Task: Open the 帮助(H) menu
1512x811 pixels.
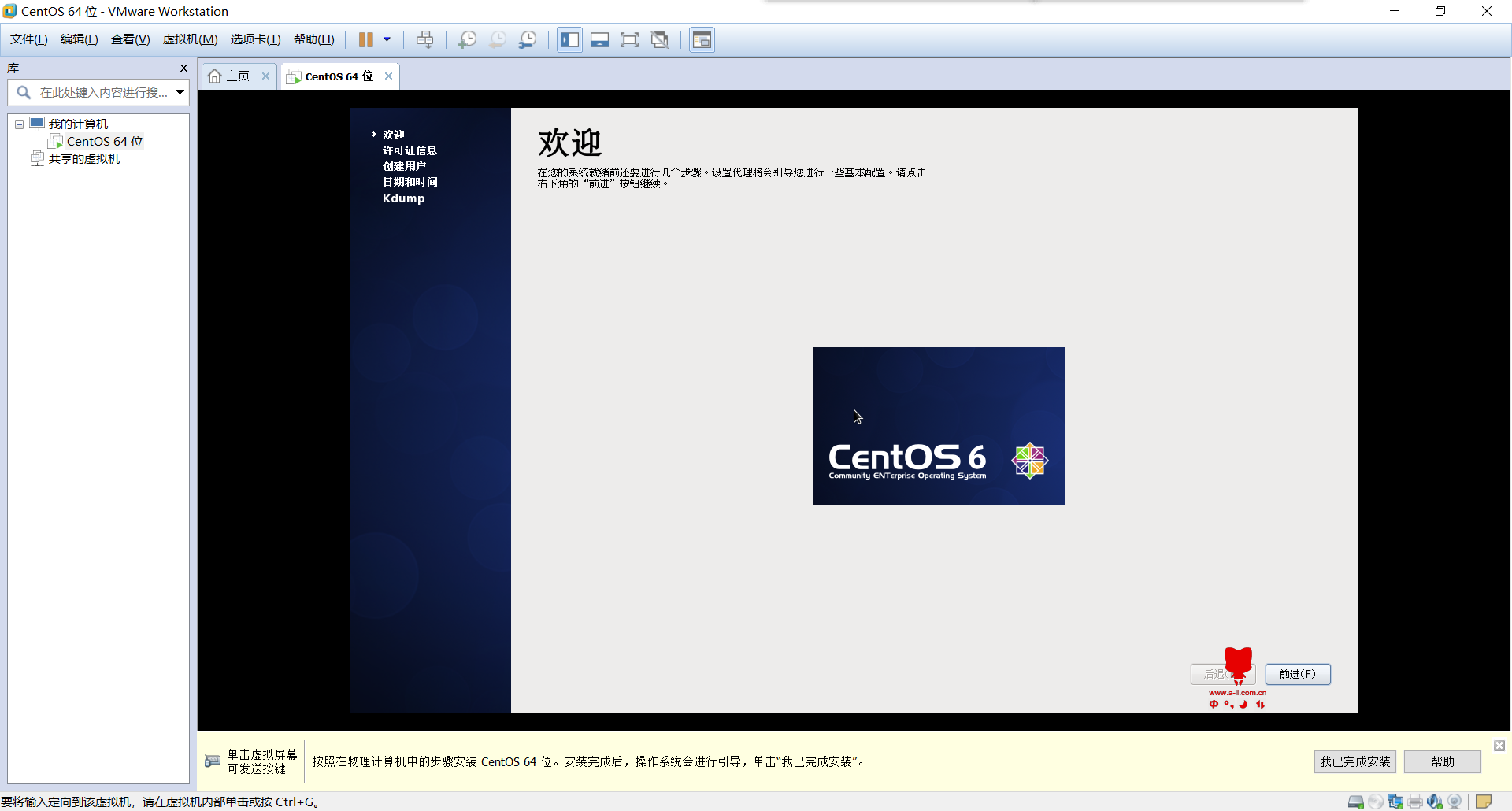Action: point(314,39)
